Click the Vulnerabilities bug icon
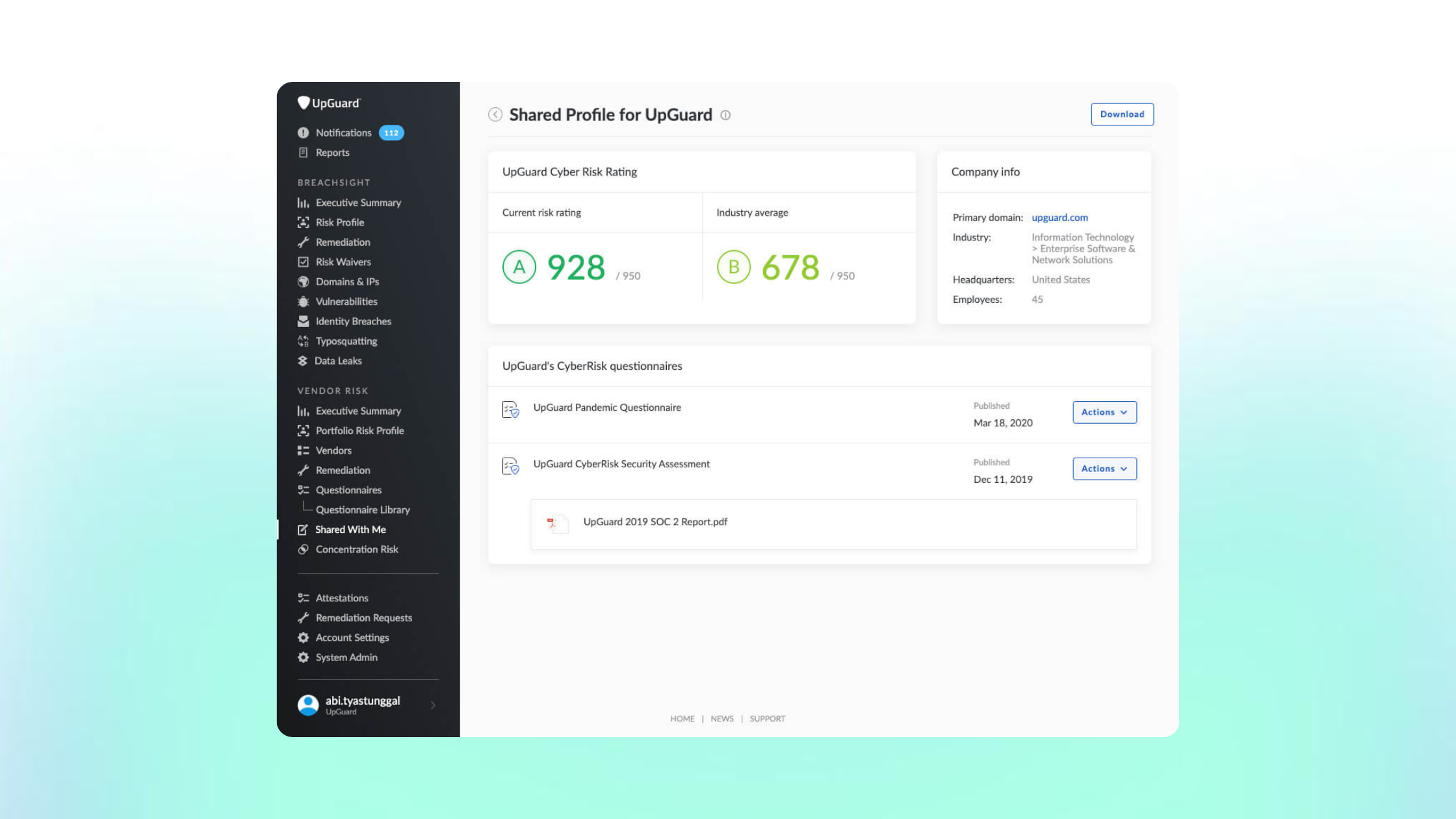This screenshot has width=1456, height=819. tap(303, 302)
